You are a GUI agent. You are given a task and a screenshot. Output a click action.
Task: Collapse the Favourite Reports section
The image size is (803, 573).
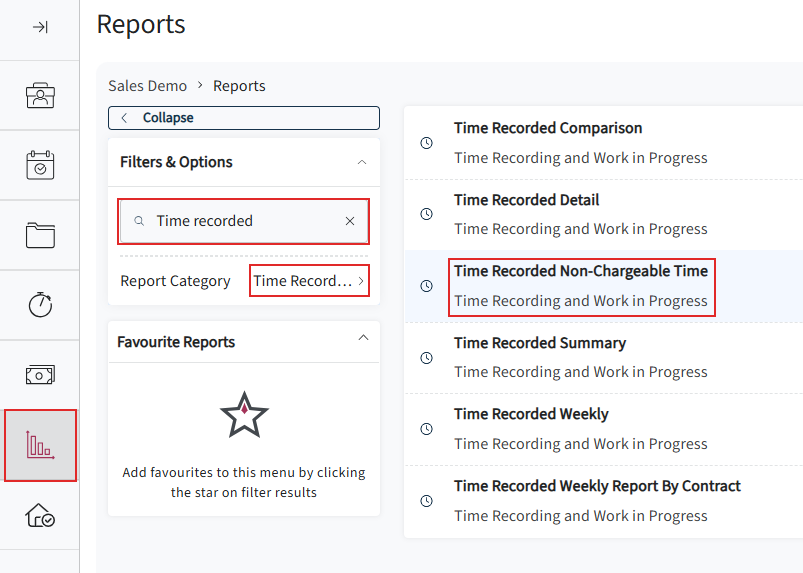363,337
